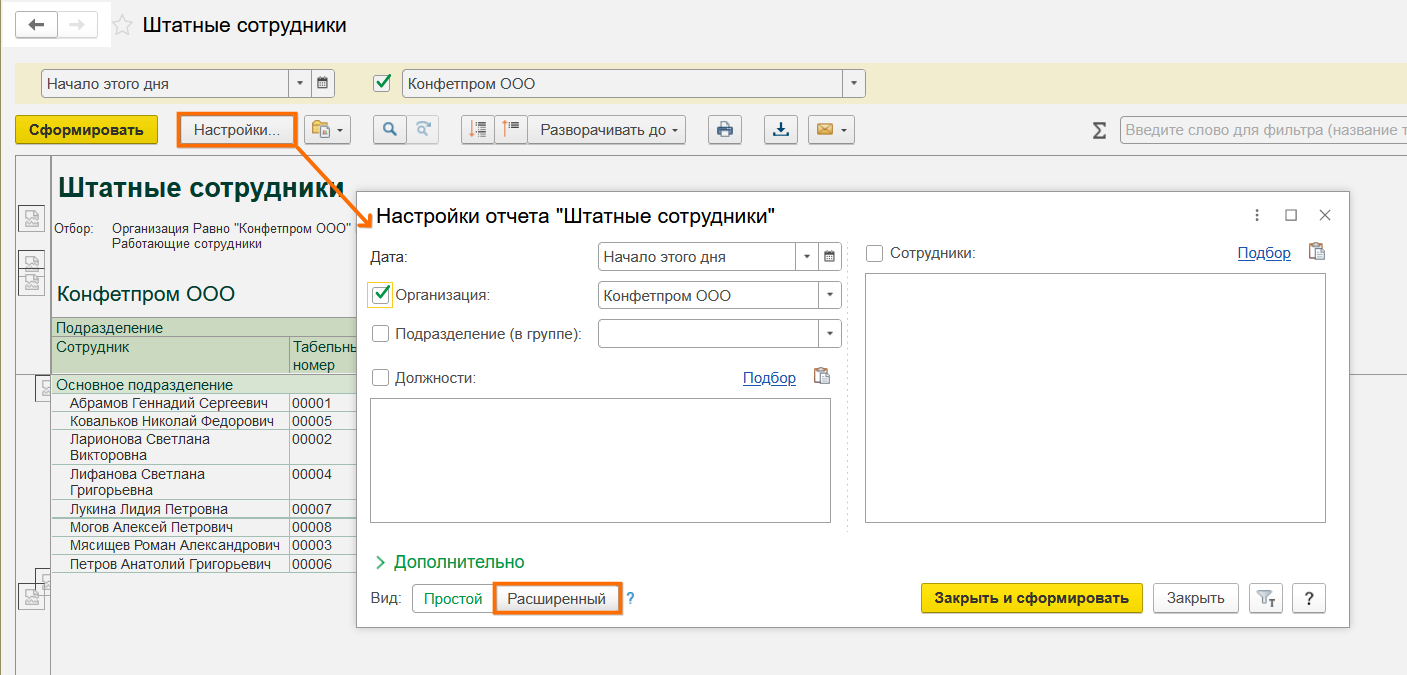Save report using download icon
The height and width of the screenshot is (675, 1407).
click(x=781, y=129)
